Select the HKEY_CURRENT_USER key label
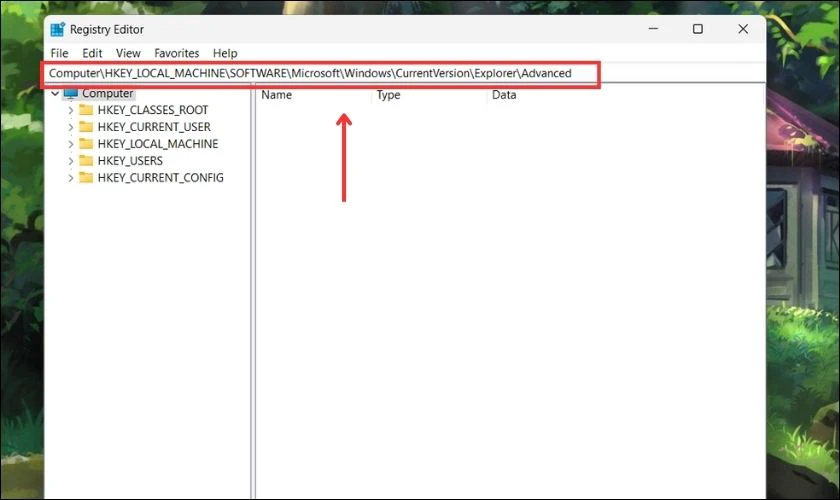 (154, 127)
